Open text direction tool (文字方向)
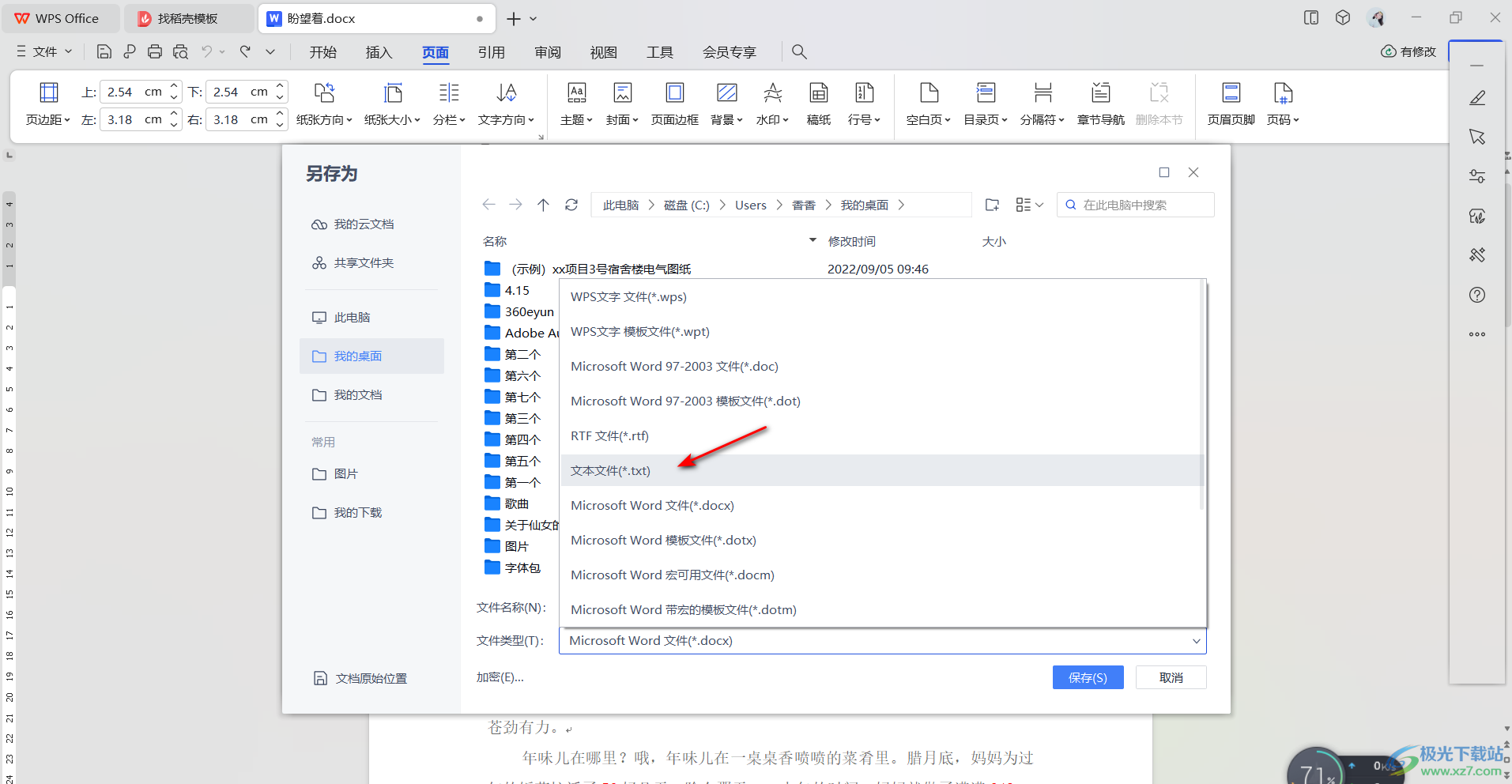1512x784 pixels. click(x=507, y=104)
